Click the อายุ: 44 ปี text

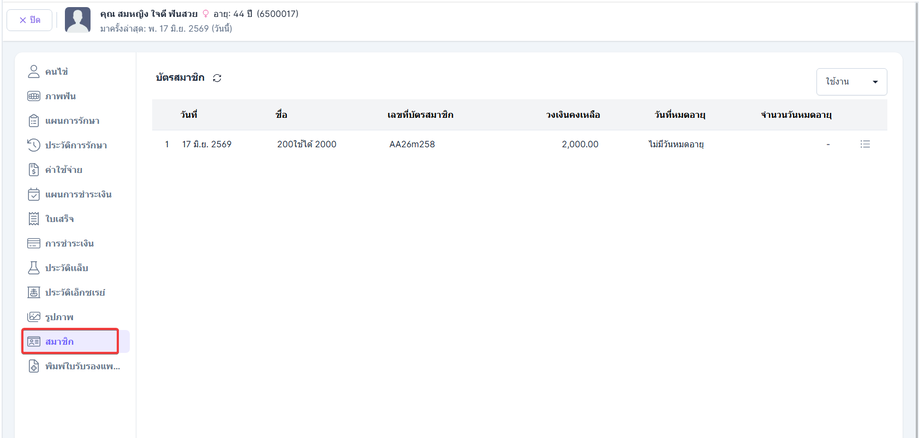tap(233, 14)
